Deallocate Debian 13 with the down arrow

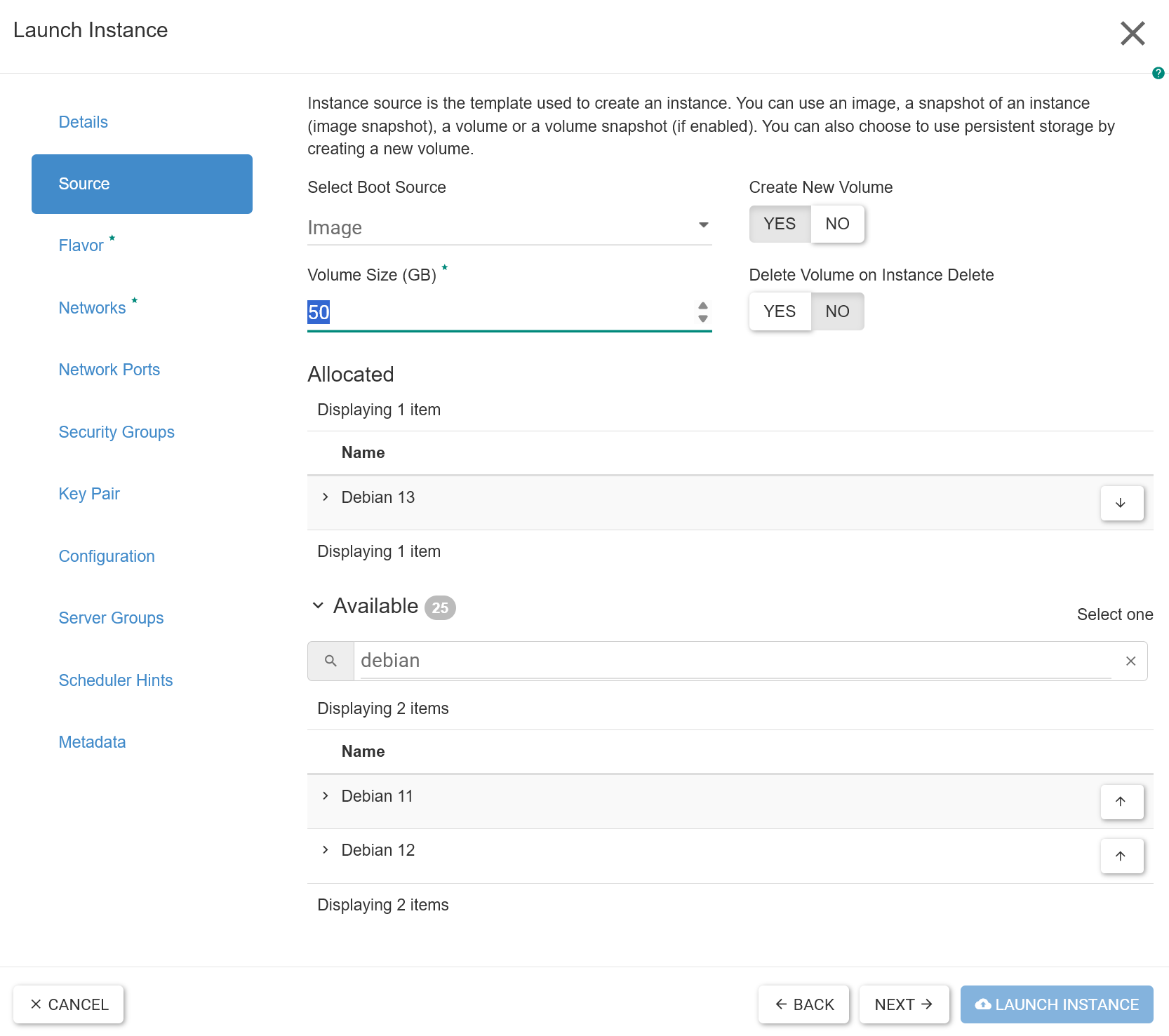(x=1121, y=503)
